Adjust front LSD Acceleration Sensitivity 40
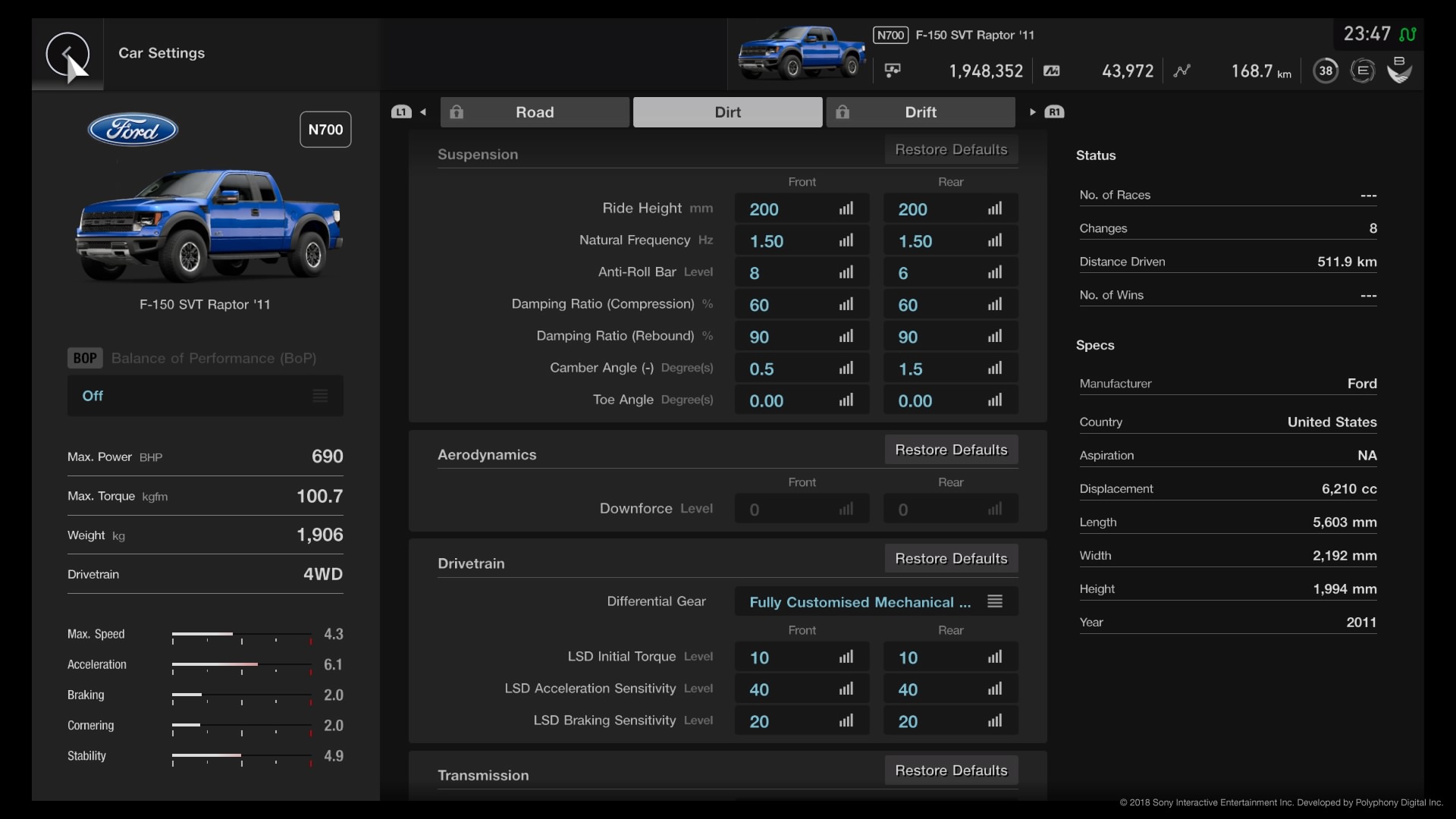The image size is (1456, 819). [x=802, y=689]
